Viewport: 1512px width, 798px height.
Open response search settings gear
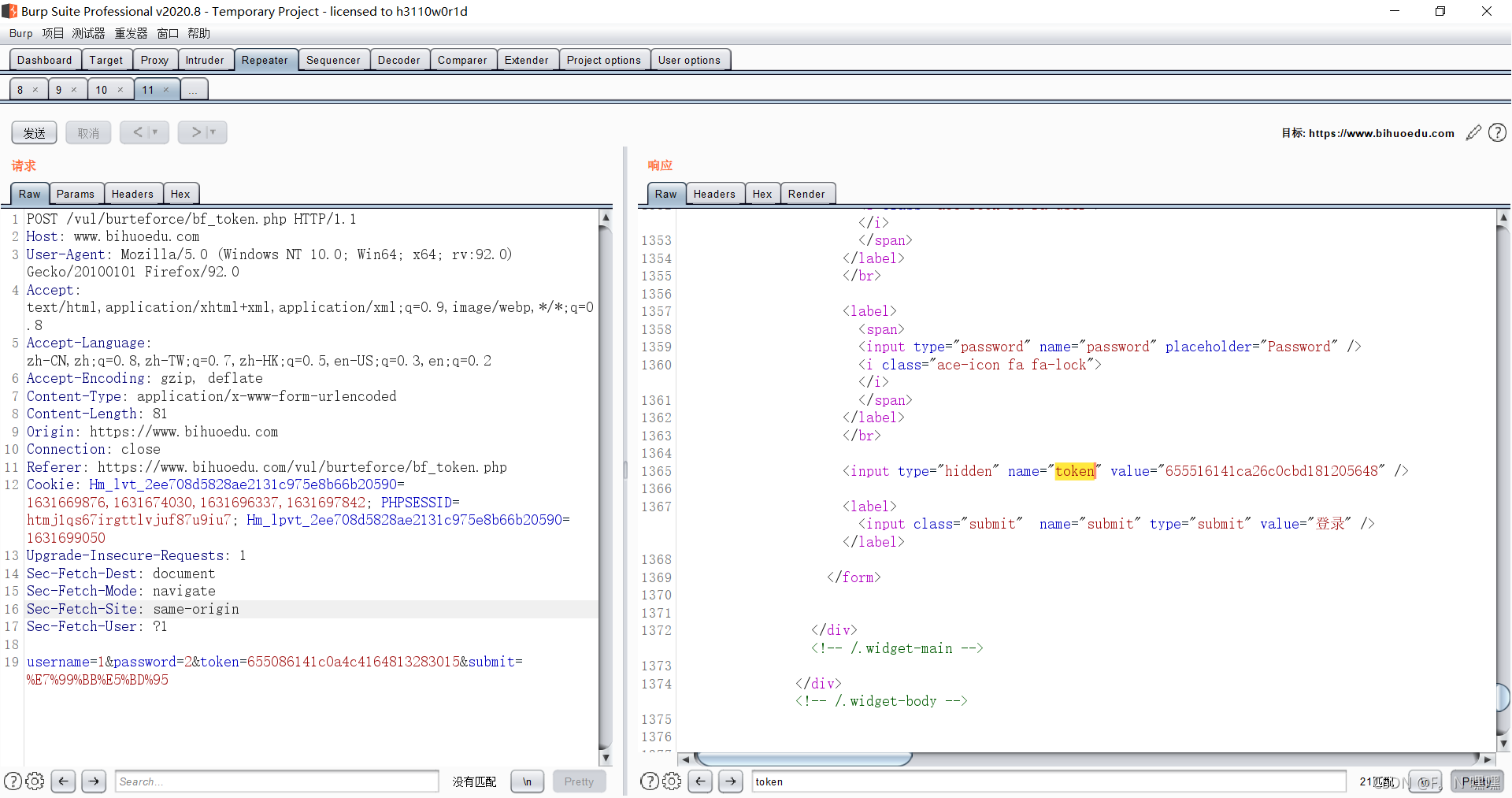pyautogui.click(x=672, y=781)
